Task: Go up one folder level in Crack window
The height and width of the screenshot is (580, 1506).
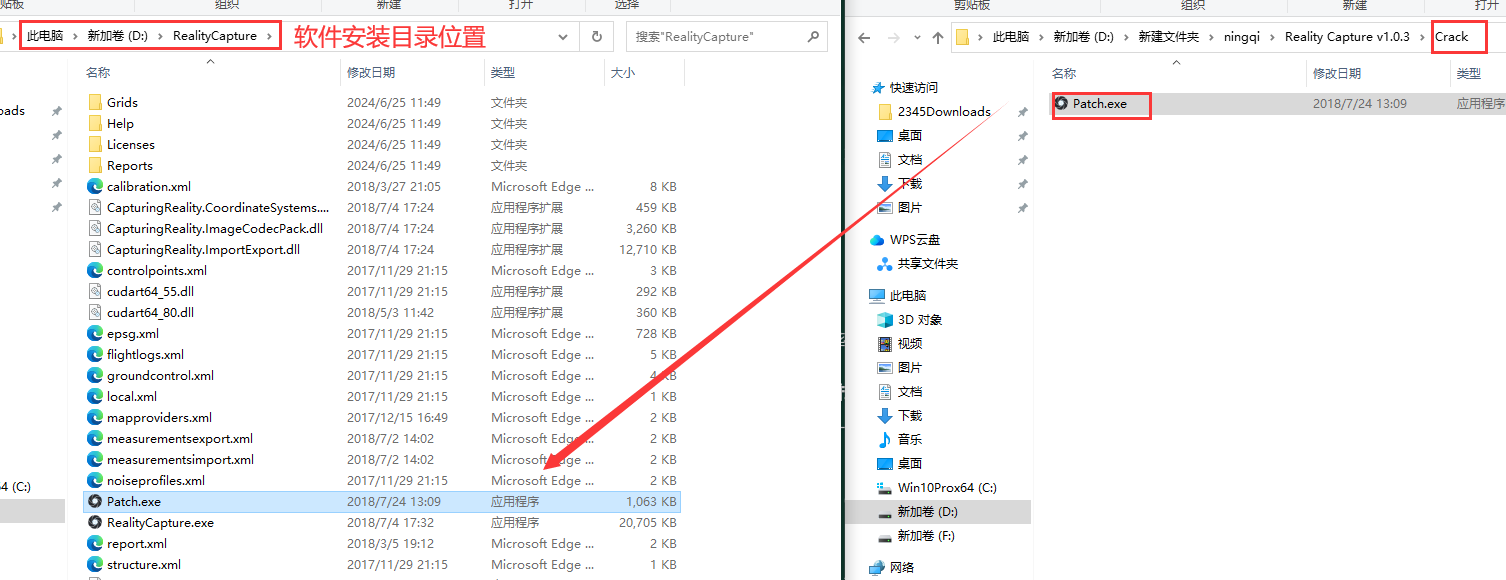Action: (937, 37)
